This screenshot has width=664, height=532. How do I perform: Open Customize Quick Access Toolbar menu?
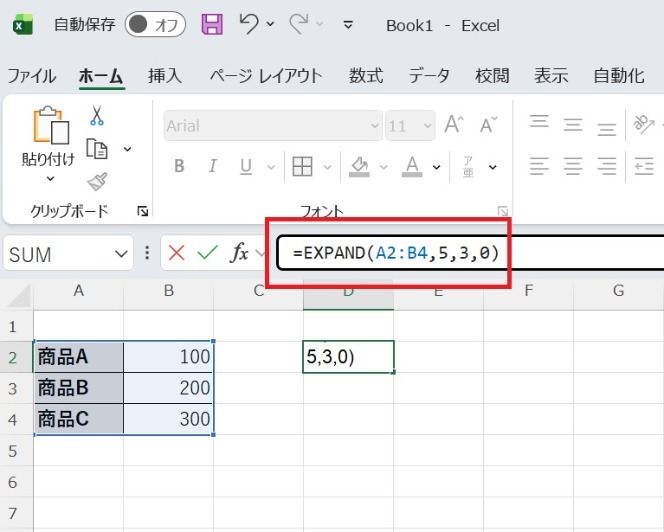(348, 25)
